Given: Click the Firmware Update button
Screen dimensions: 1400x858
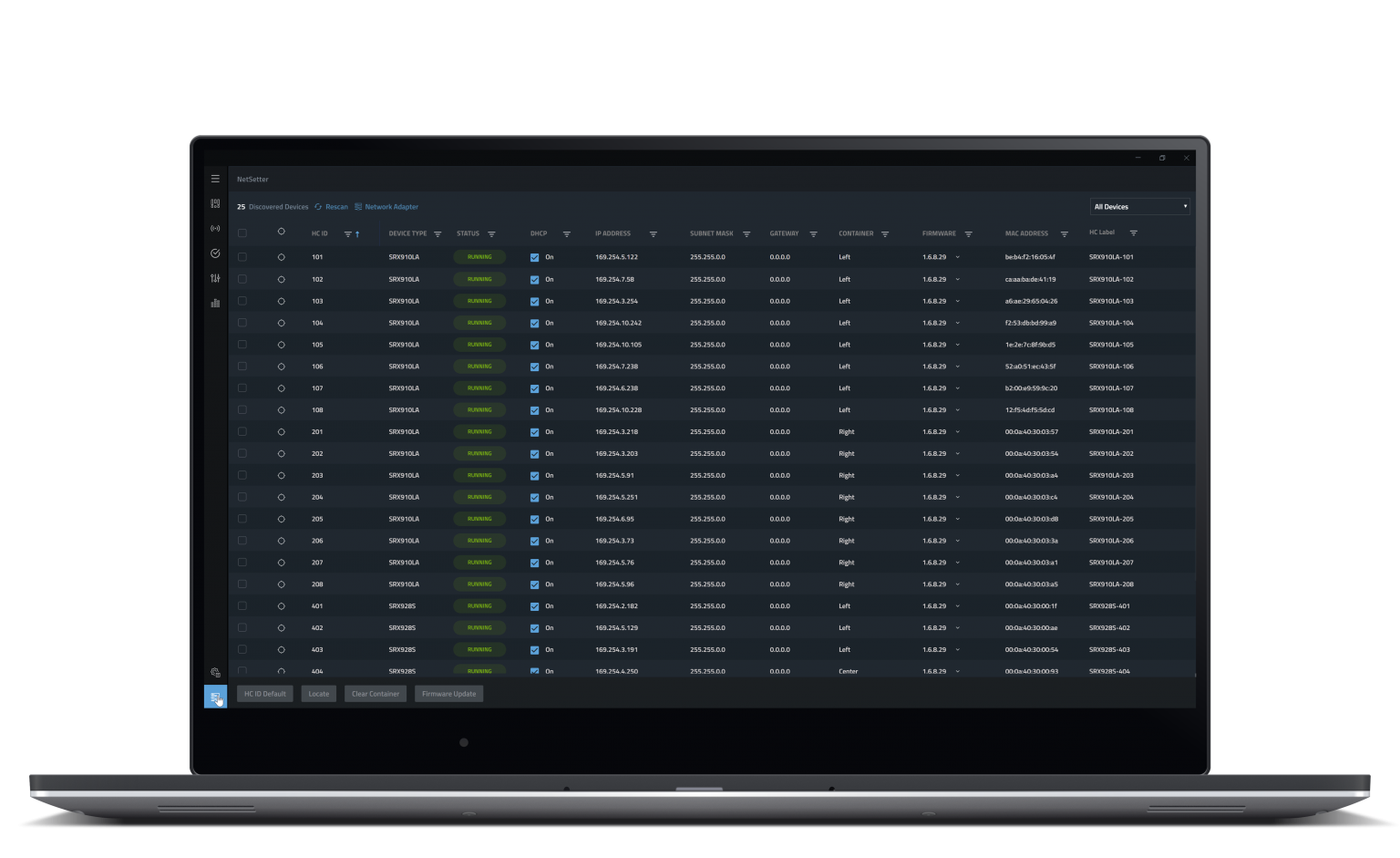Looking at the screenshot, I should click(448, 694).
